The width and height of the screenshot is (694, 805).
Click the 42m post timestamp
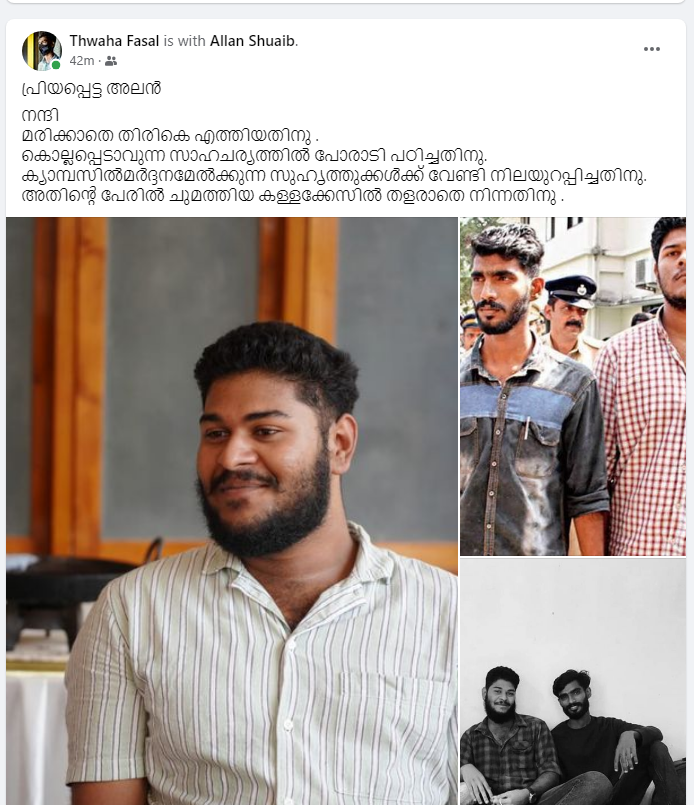click(82, 61)
